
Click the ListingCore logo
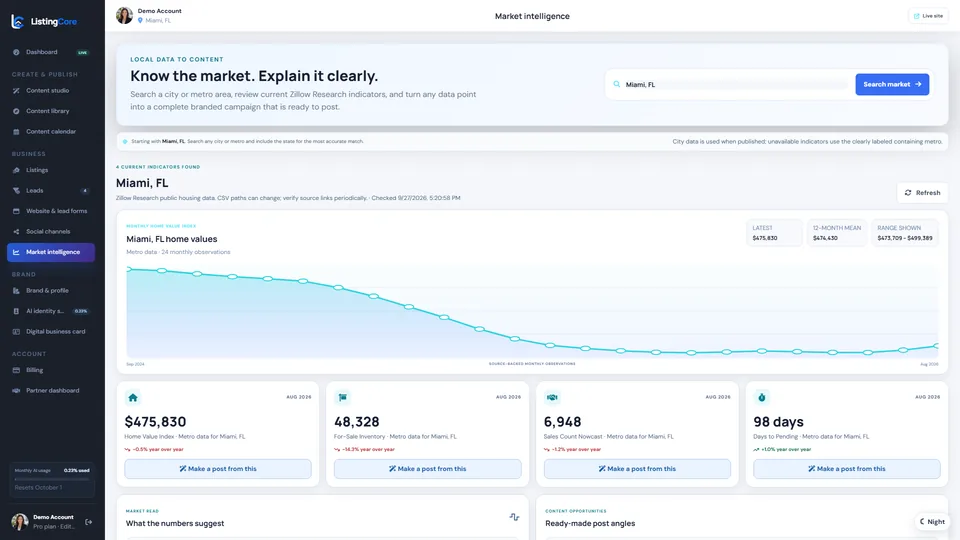click(x=44, y=21)
